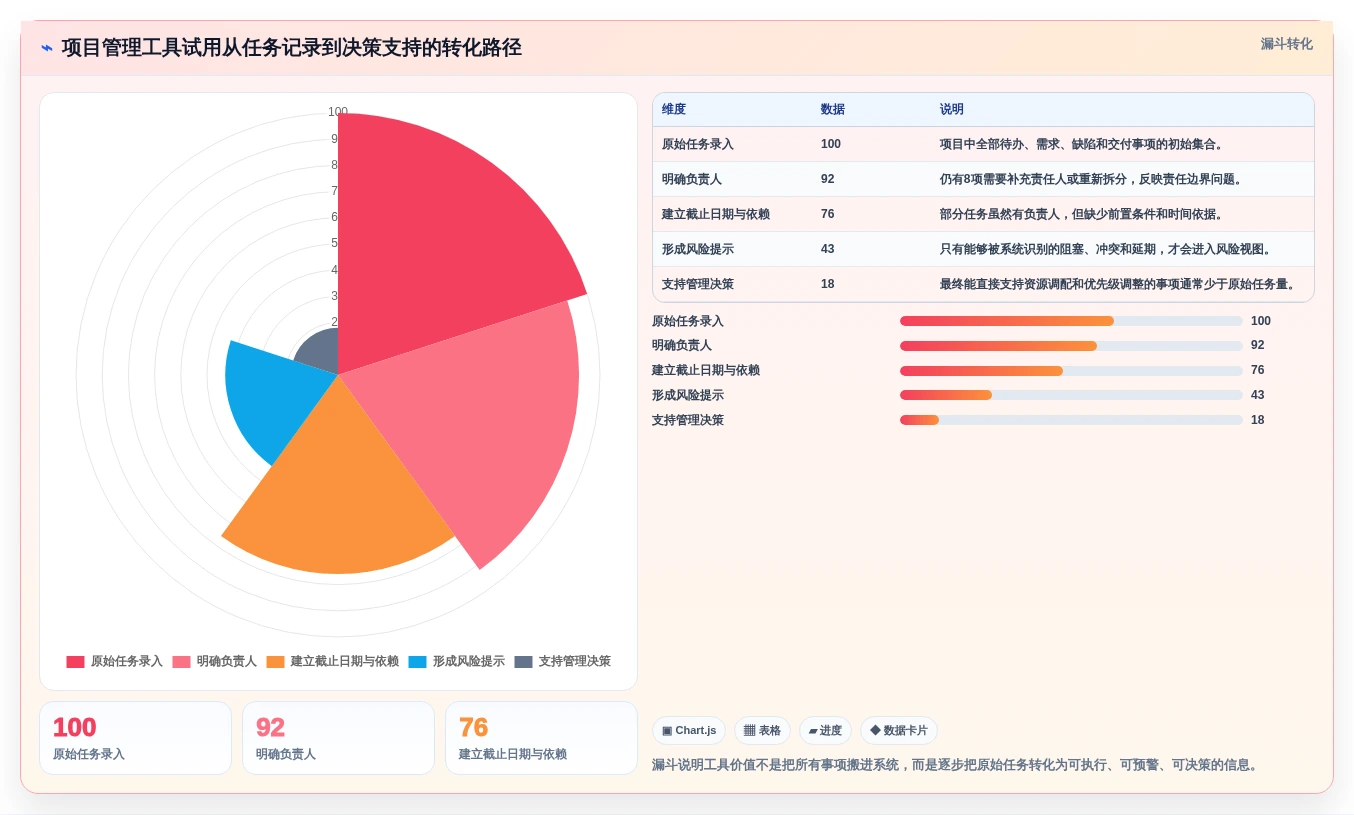Viewport: 1354px width, 815px height.
Task: Click progress value 43 beside the bar
Action: (1258, 395)
